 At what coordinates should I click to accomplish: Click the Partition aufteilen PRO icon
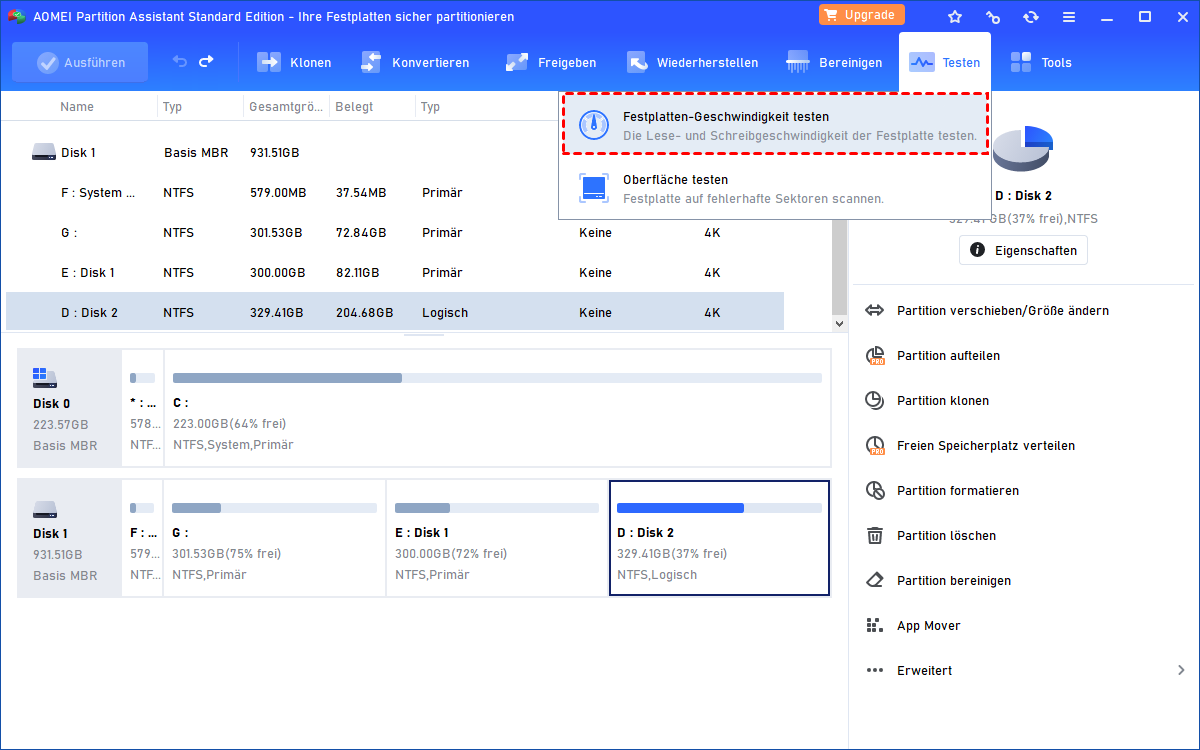pyautogui.click(x=875, y=356)
